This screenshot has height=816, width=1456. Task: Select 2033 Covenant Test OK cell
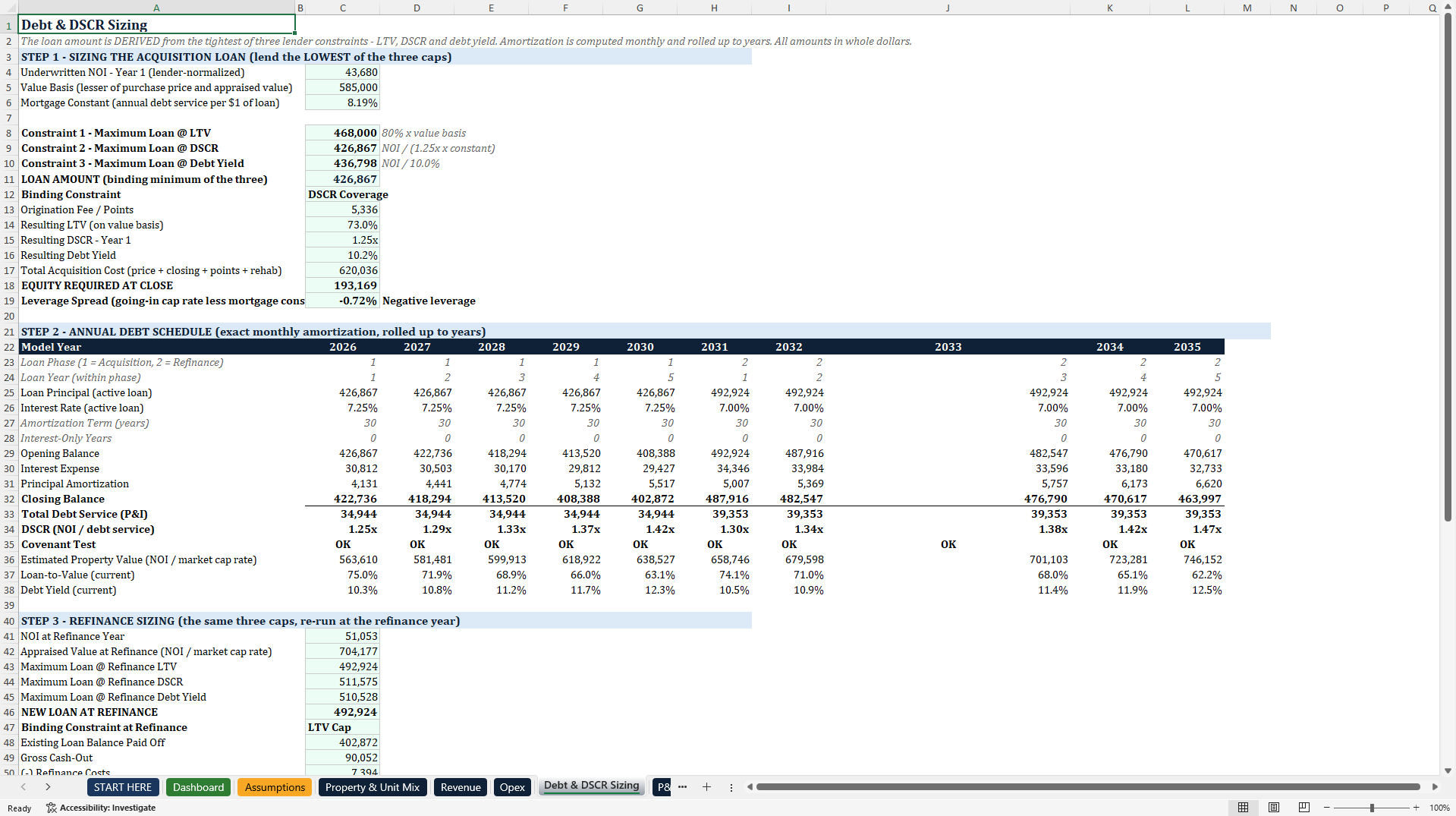[948, 544]
